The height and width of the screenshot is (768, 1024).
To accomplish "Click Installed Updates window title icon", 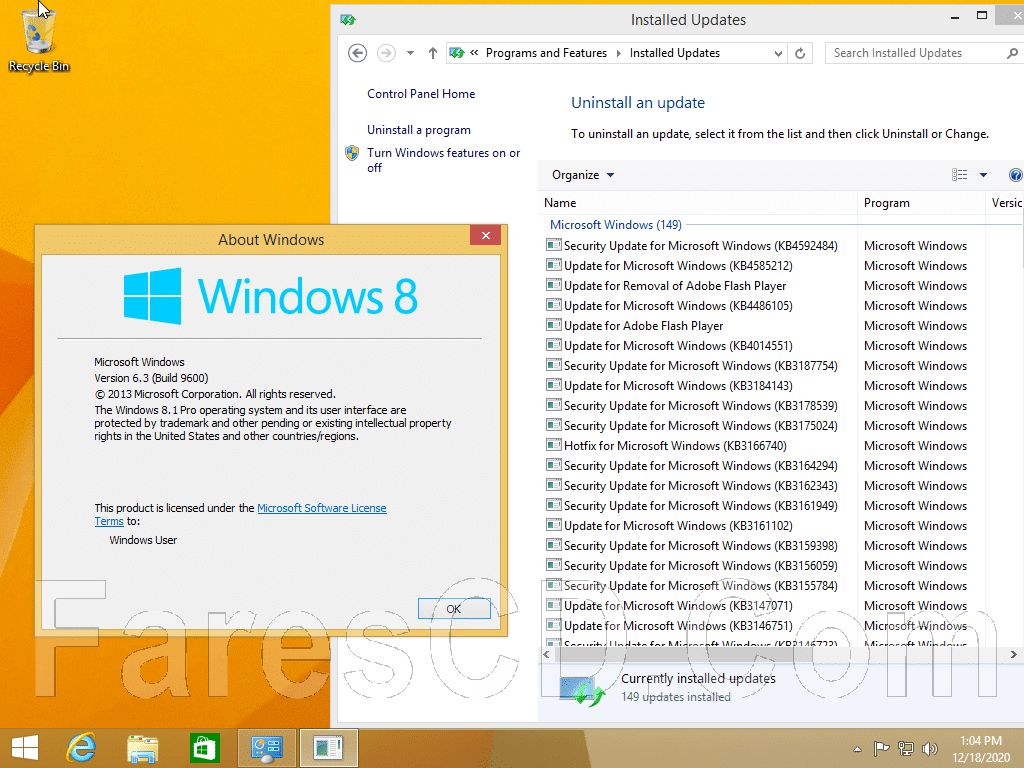I will tap(348, 20).
